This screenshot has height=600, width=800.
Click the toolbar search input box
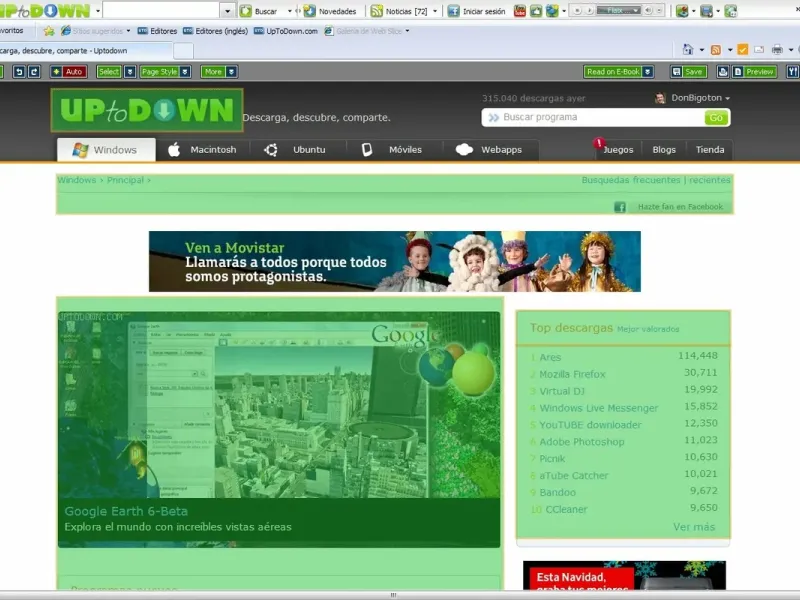(x=162, y=11)
